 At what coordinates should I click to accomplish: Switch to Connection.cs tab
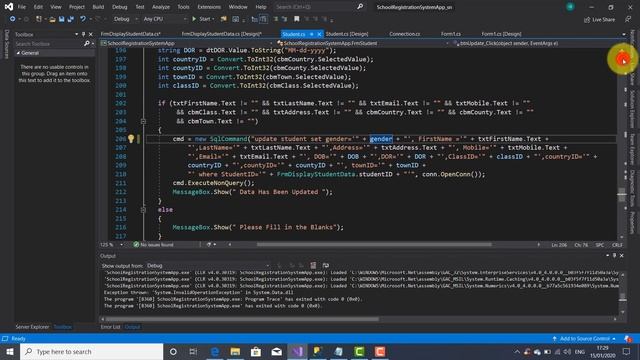click(x=404, y=34)
